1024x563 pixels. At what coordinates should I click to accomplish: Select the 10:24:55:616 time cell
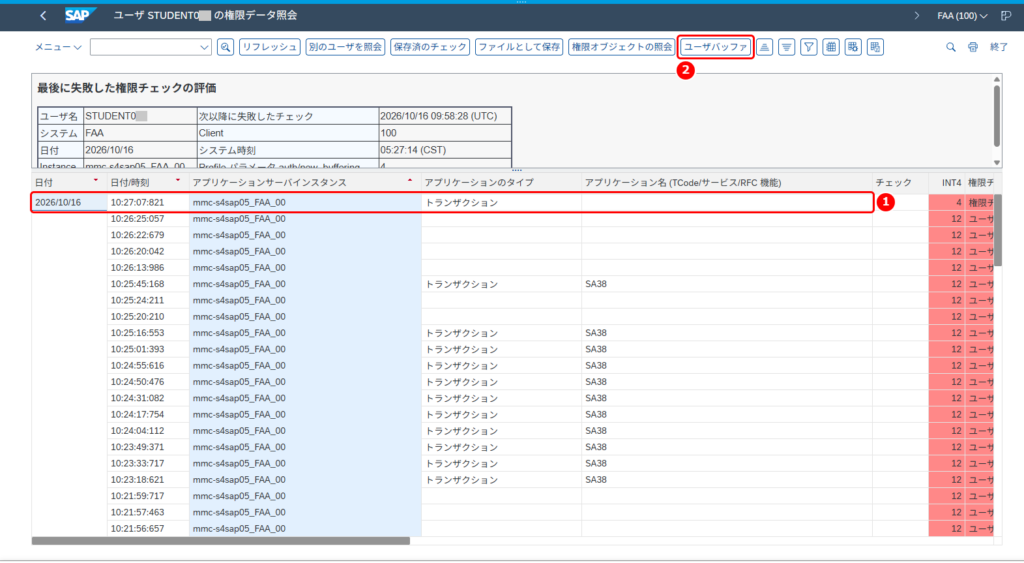(x=148, y=366)
